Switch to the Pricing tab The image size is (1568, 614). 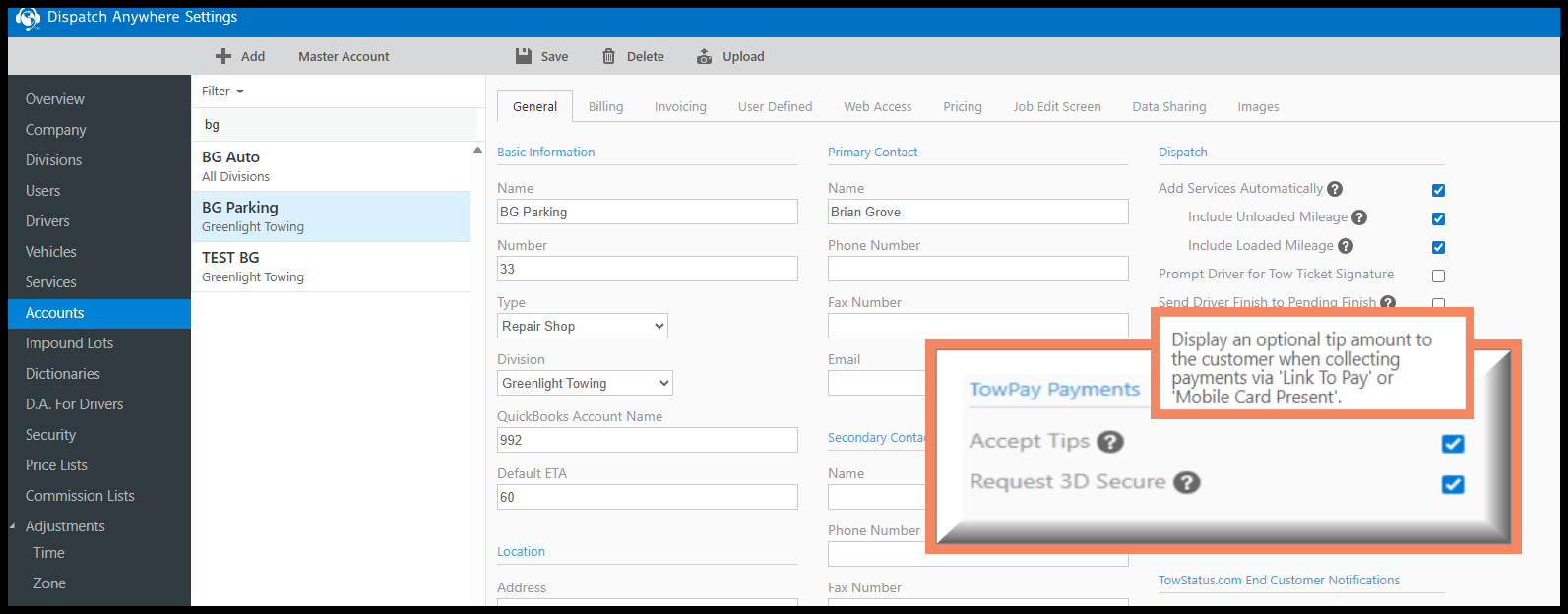pos(962,106)
